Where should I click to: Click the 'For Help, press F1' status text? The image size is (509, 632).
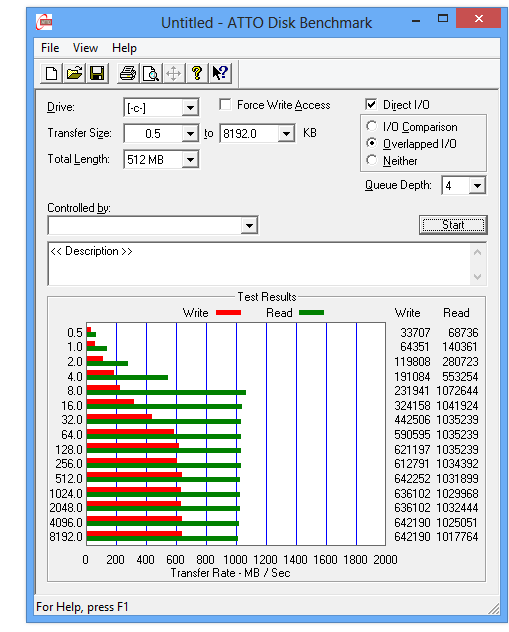[82, 607]
